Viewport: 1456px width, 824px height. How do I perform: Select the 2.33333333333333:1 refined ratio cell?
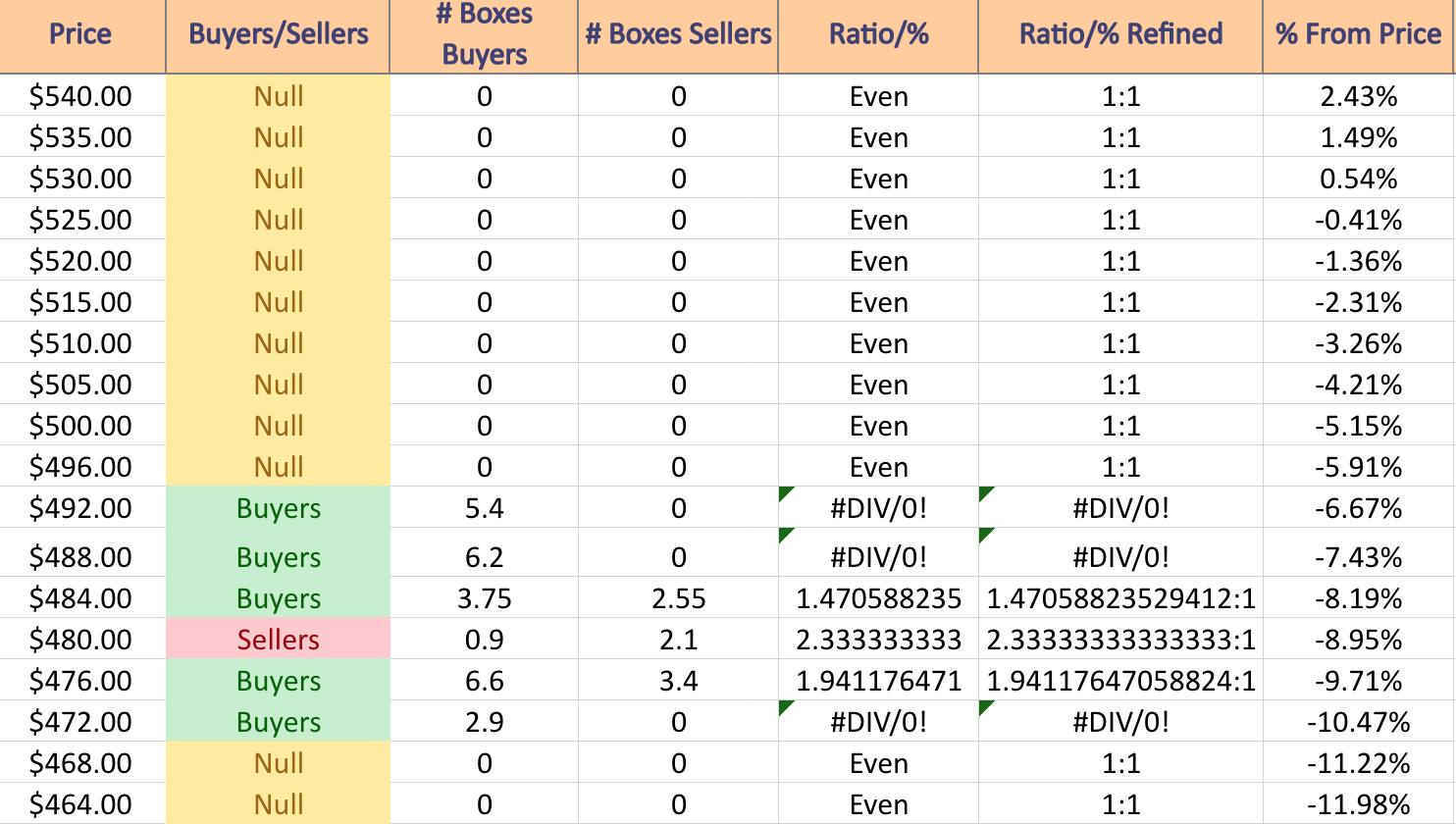(x=1120, y=639)
